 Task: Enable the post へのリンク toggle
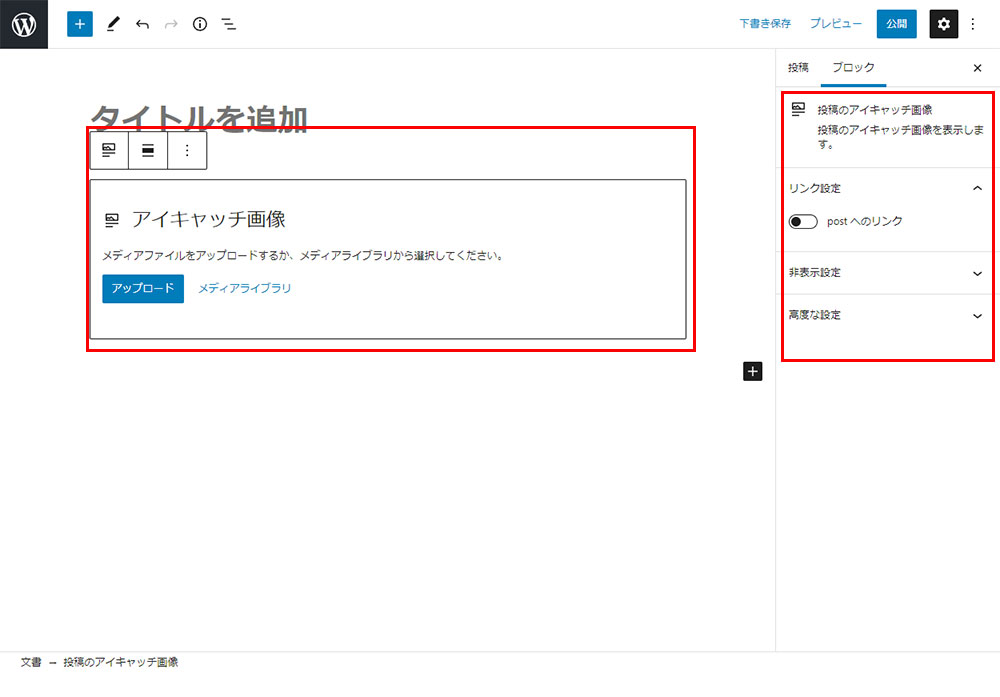pos(803,221)
